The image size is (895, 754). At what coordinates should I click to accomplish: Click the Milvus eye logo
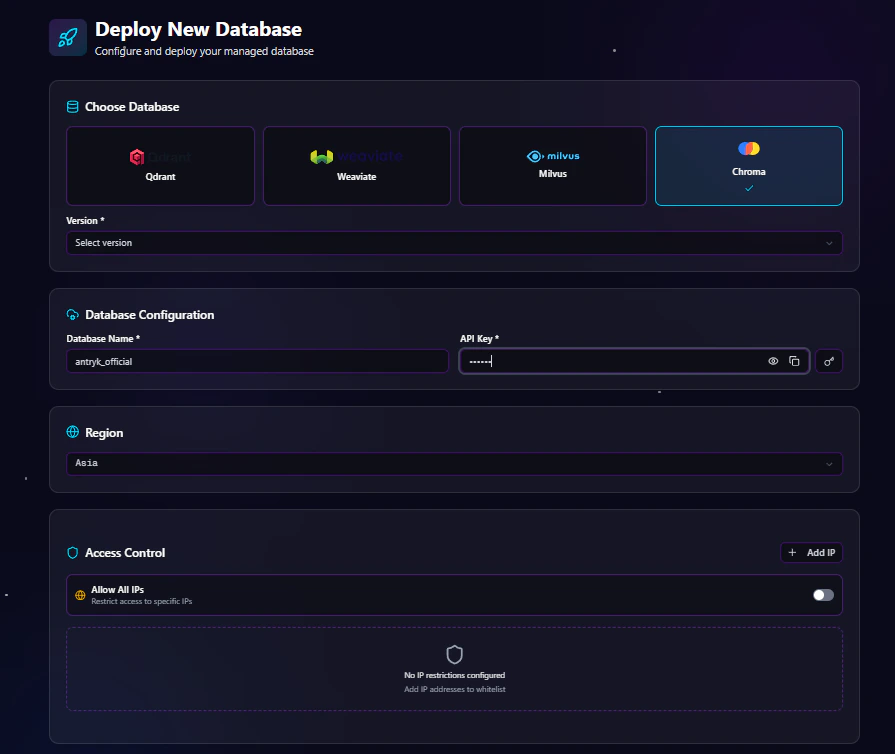pyautogui.click(x=534, y=156)
